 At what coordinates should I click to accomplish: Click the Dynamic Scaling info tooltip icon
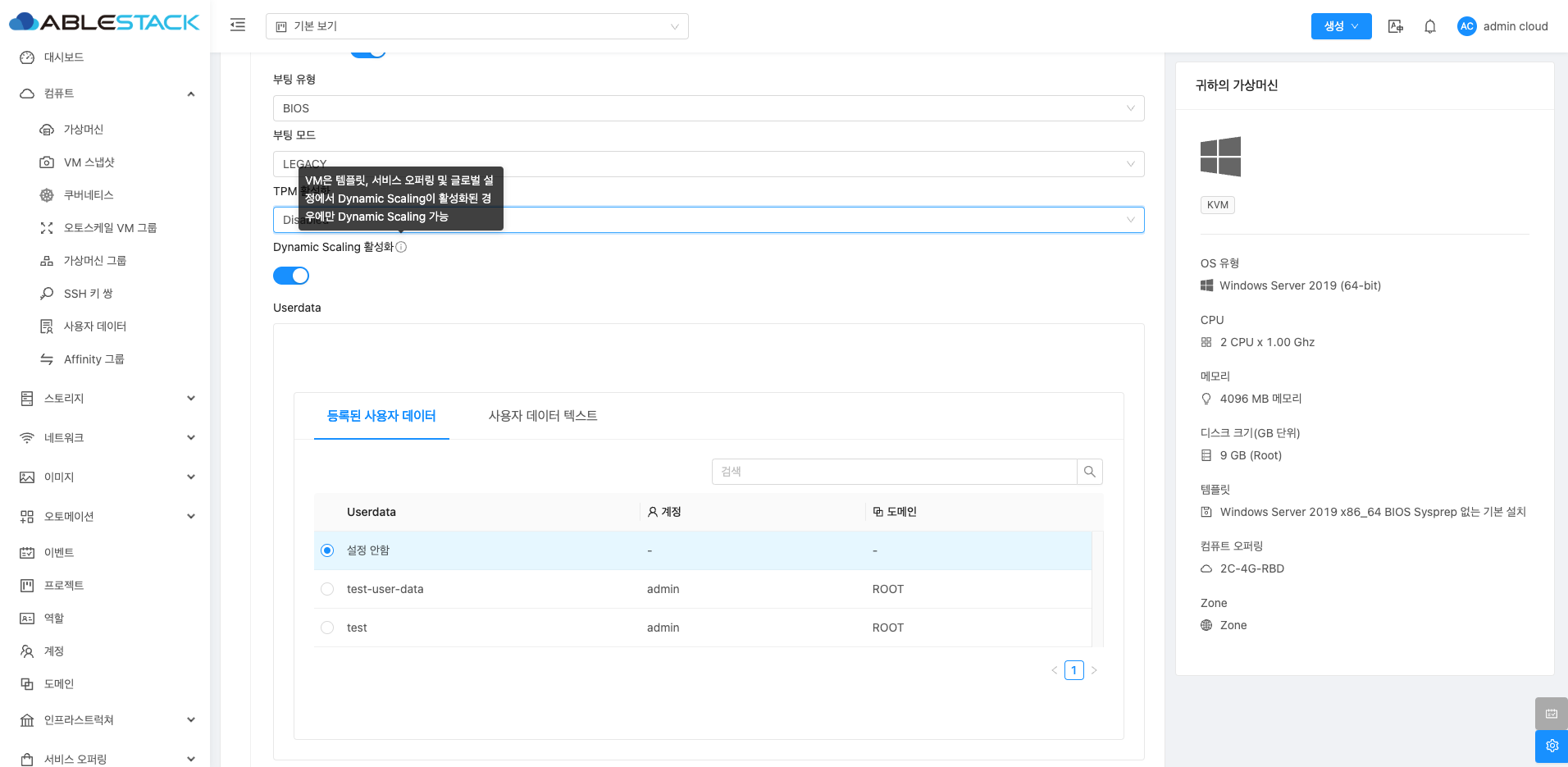pos(401,247)
